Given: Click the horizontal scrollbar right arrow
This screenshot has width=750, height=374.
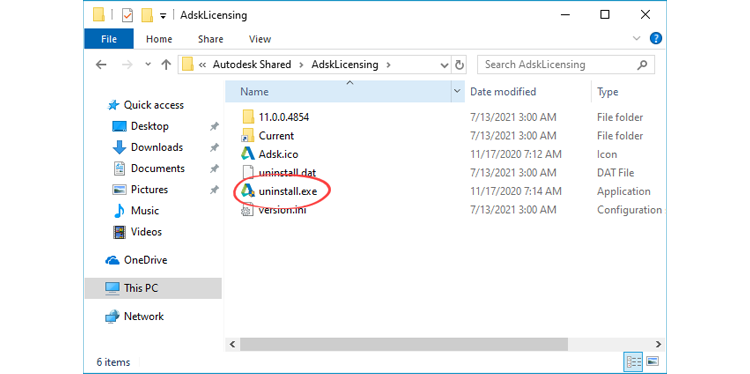Looking at the screenshot, I should [658, 344].
